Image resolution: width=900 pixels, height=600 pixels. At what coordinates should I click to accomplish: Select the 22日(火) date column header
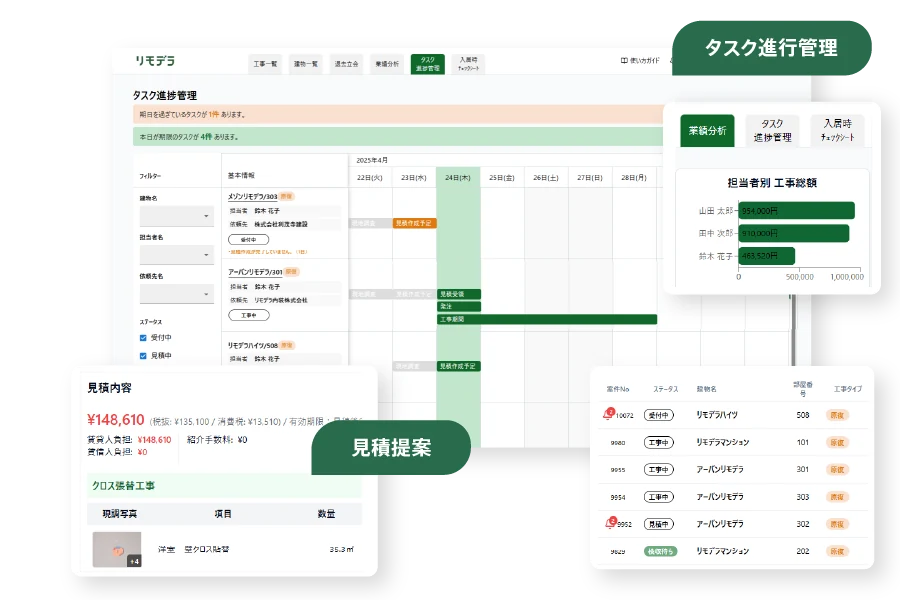[370, 177]
